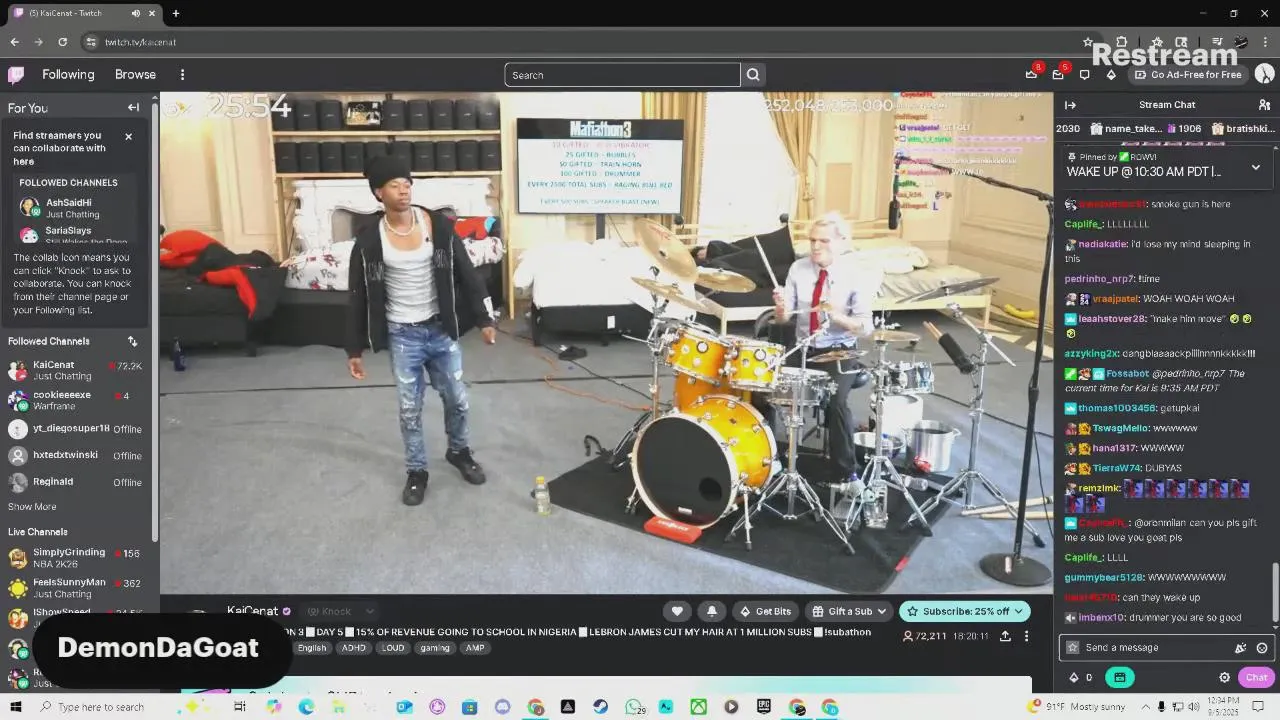The height and width of the screenshot is (720, 1280).
Task: Select the AMP stream tag
Action: [x=475, y=648]
